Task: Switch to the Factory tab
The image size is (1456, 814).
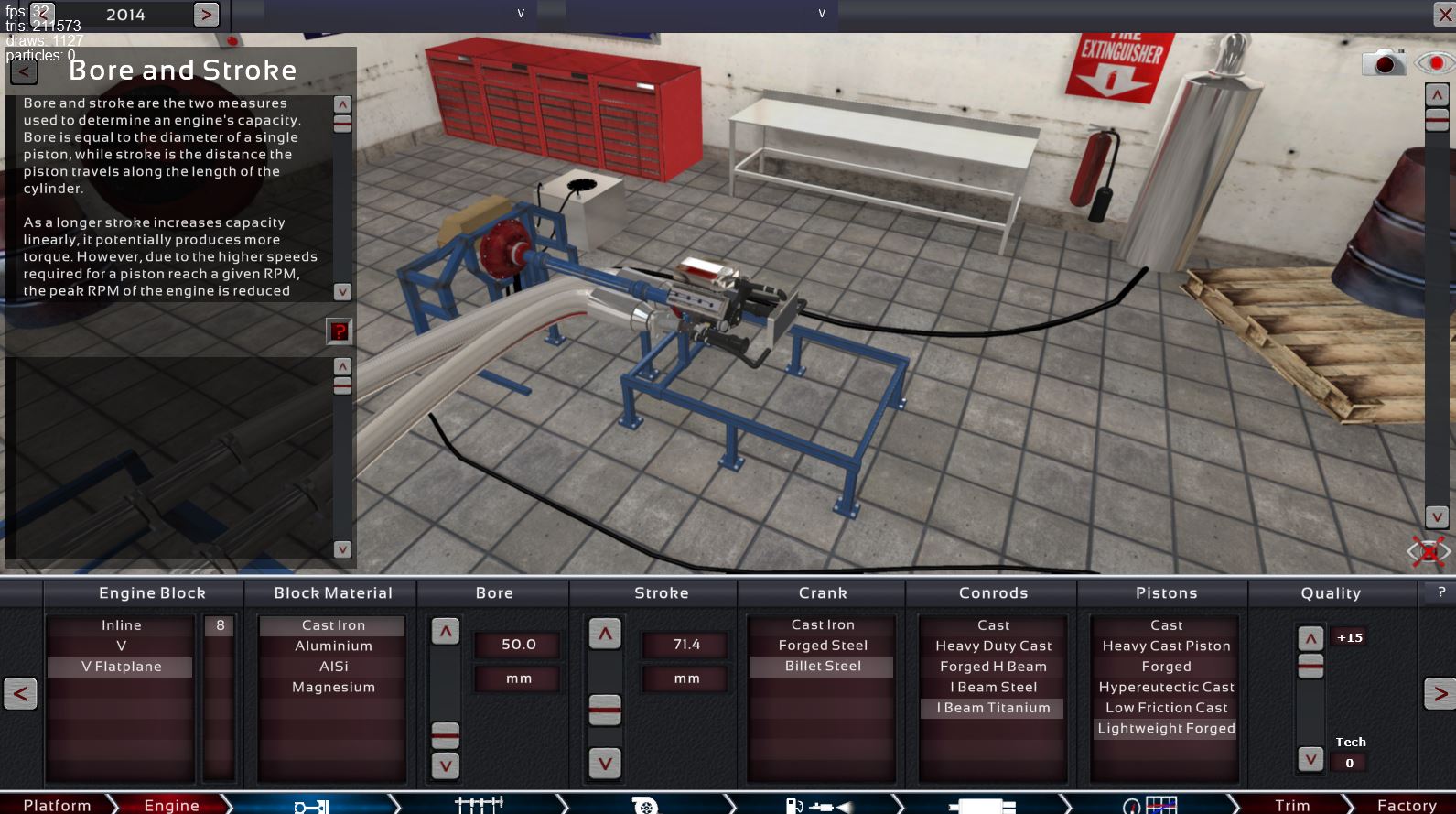Action: pyautogui.click(x=1406, y=805)
